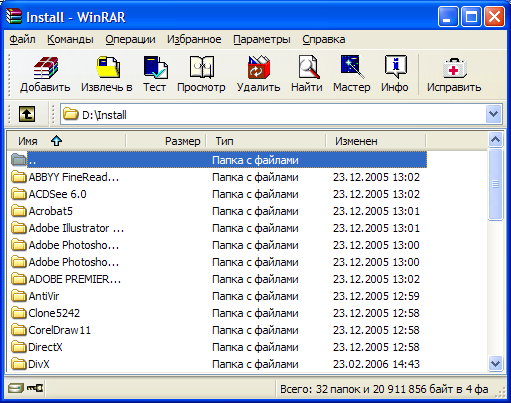Viewport: 511px width, 403px height.
Task: Click the WinRAR title bar icon
Action: point(14,17)
